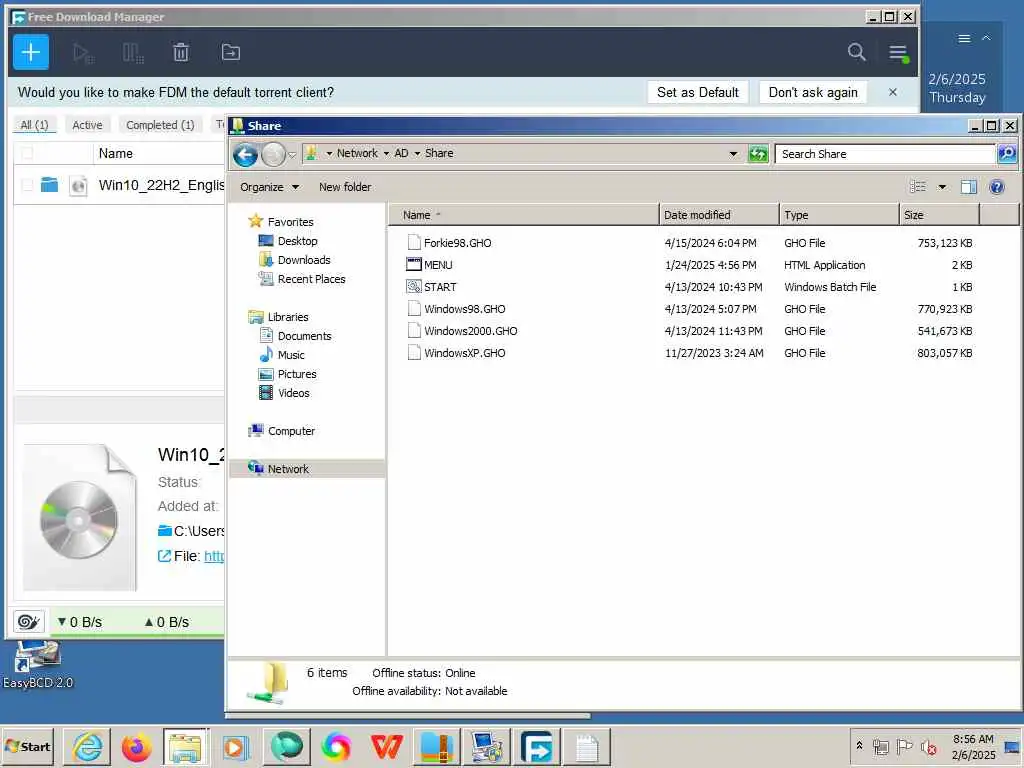The width and height of the screenshot is (1024, 768).
Task: Click the pause downloads toolbar icon
Action: [133, 53]
